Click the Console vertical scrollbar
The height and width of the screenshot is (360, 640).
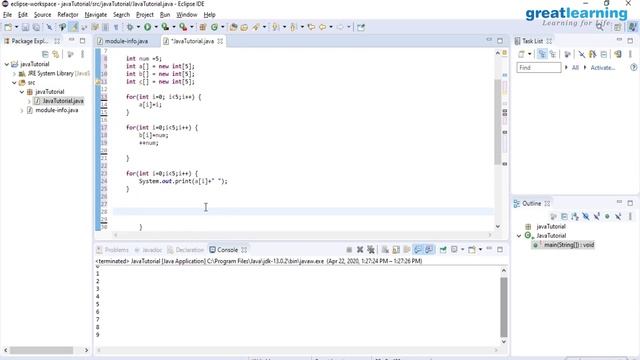click(x=504, y=307)
